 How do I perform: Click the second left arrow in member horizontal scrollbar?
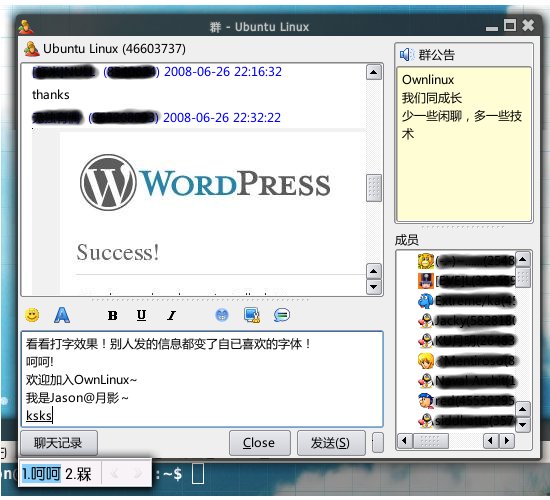click(x=491, y=440)
